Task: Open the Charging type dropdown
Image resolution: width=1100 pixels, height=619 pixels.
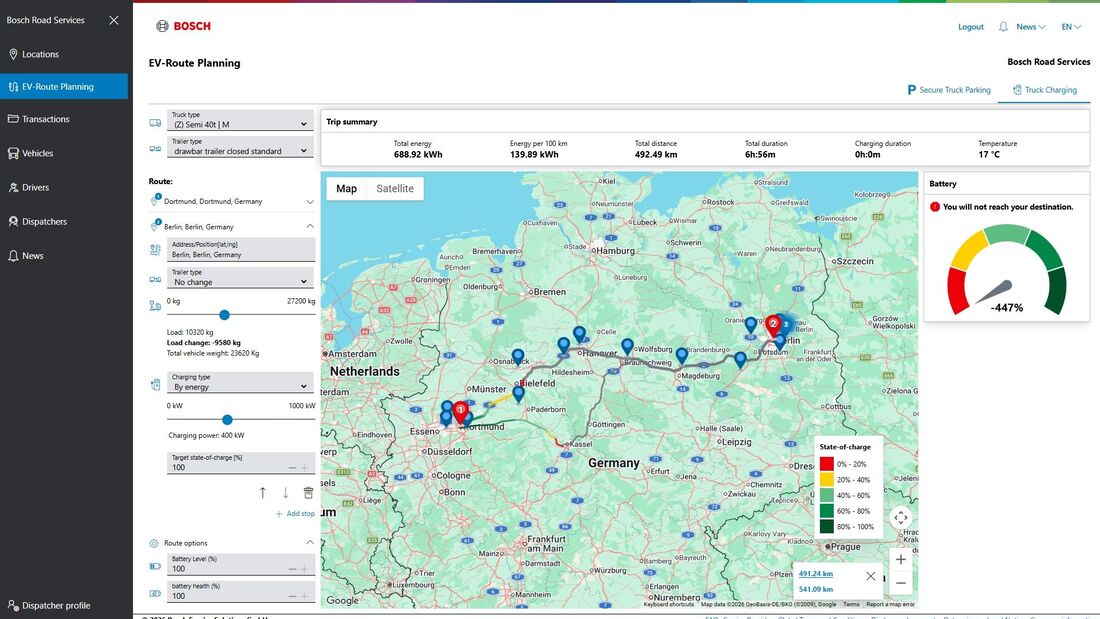Action: [240, 382]
